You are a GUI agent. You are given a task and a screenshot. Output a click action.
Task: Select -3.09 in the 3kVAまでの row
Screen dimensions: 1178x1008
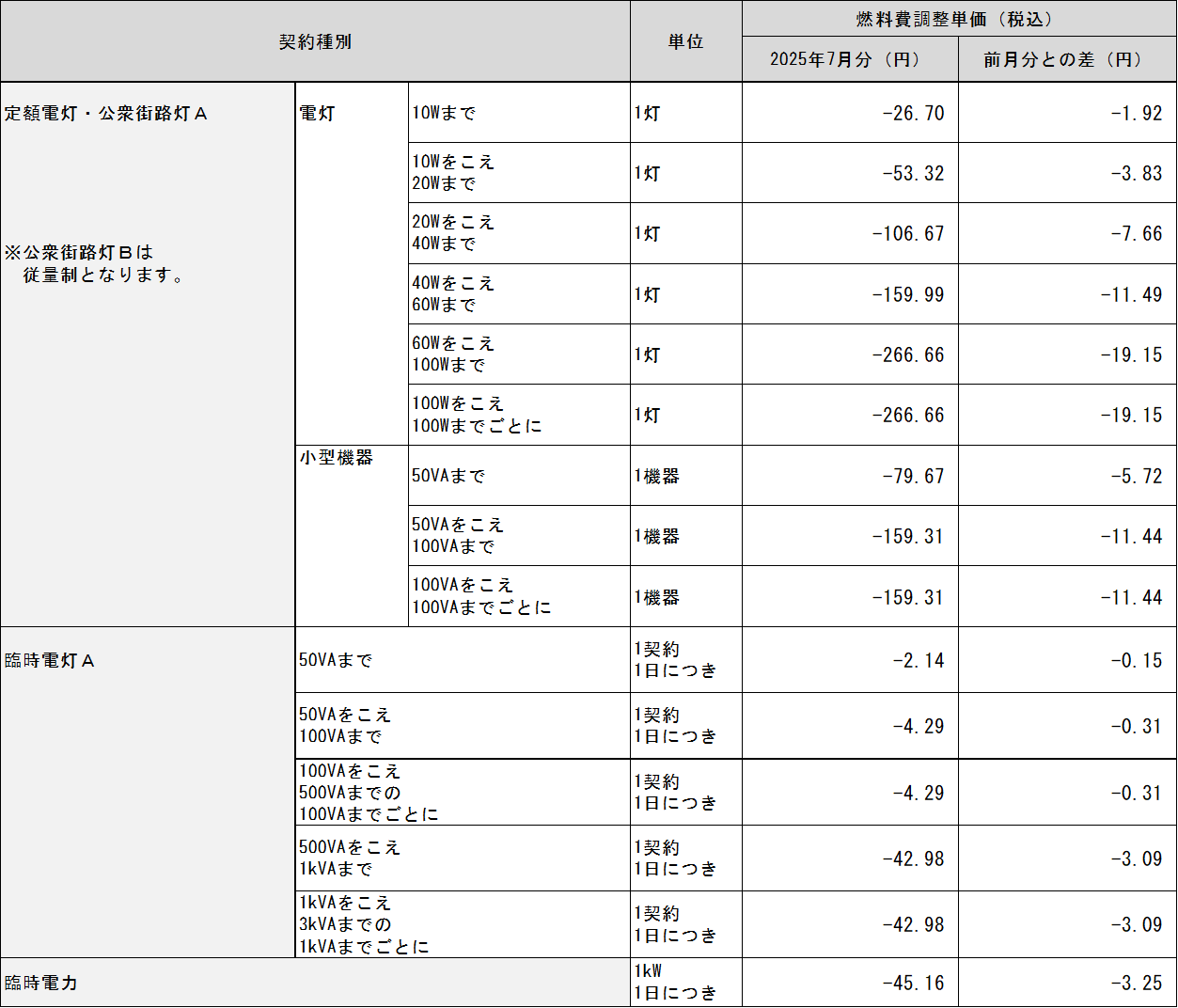[x=1136, y=924]
